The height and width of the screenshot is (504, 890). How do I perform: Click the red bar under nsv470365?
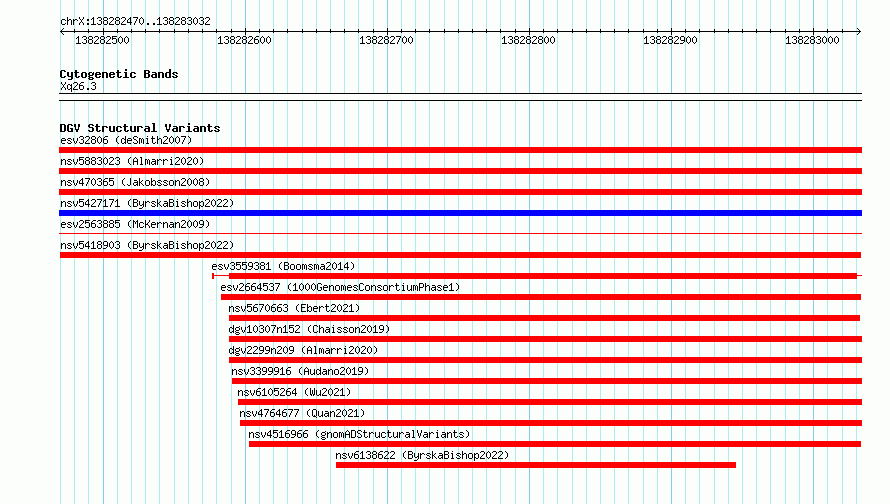460,192
